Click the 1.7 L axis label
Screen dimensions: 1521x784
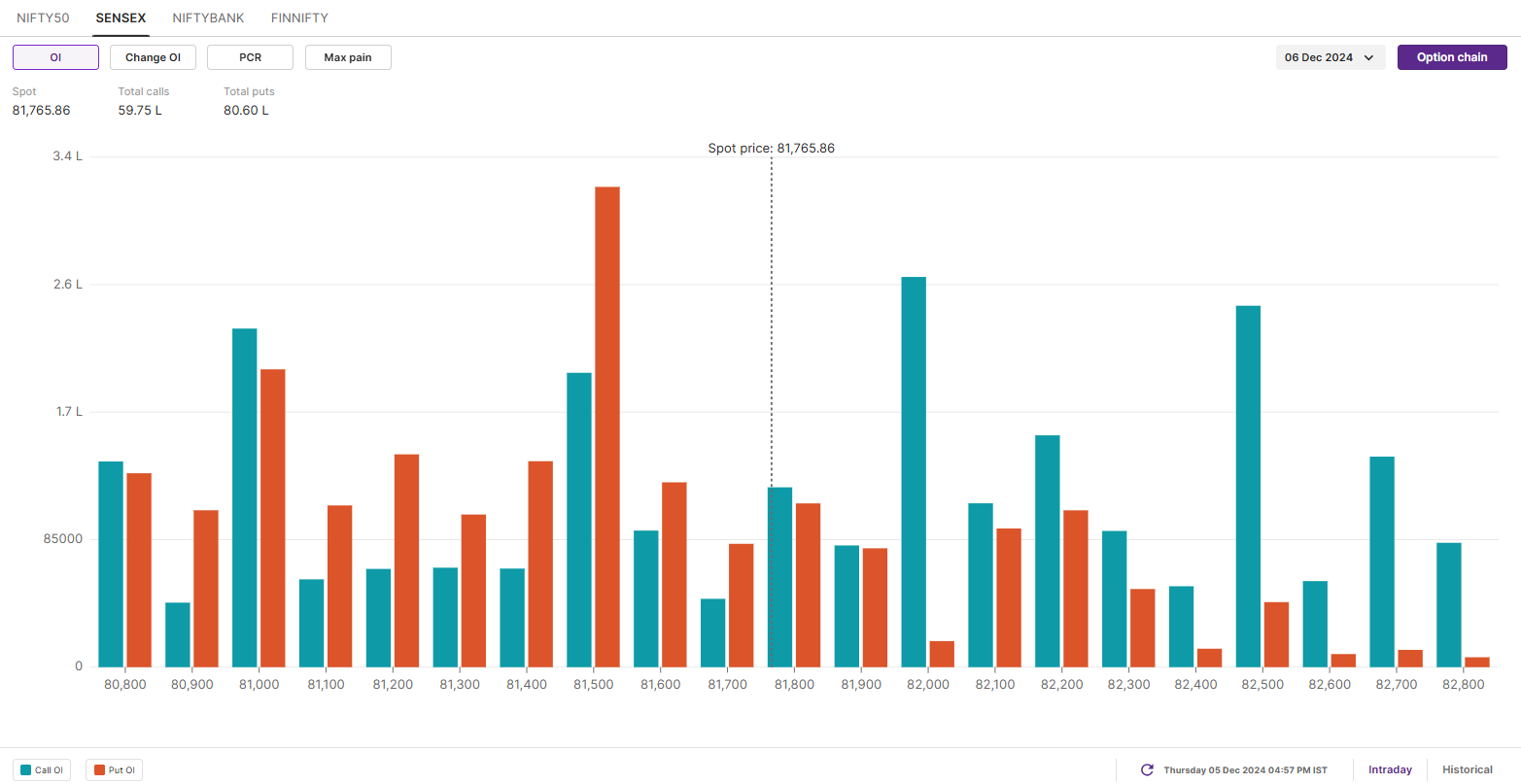pyautogui.click(x=67, y=412)
